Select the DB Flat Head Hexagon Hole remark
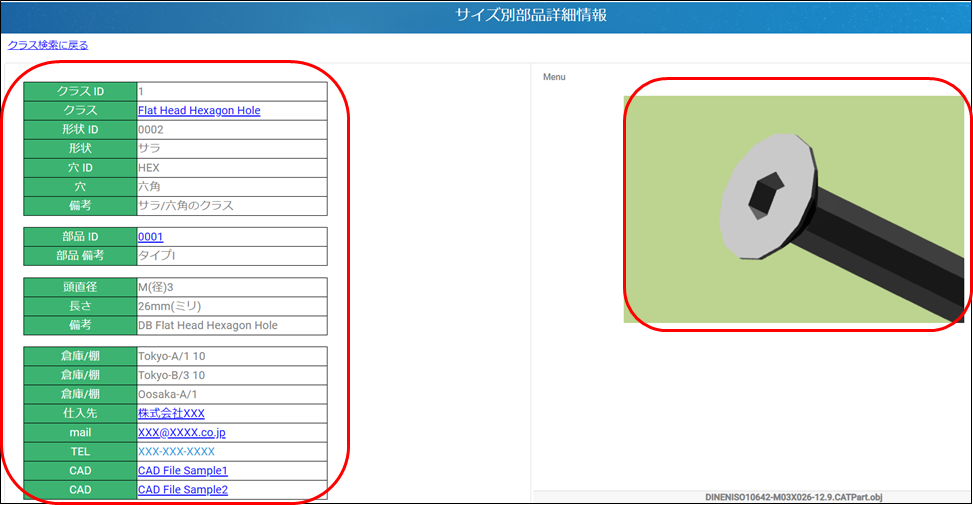 click(x=232, y=326)
